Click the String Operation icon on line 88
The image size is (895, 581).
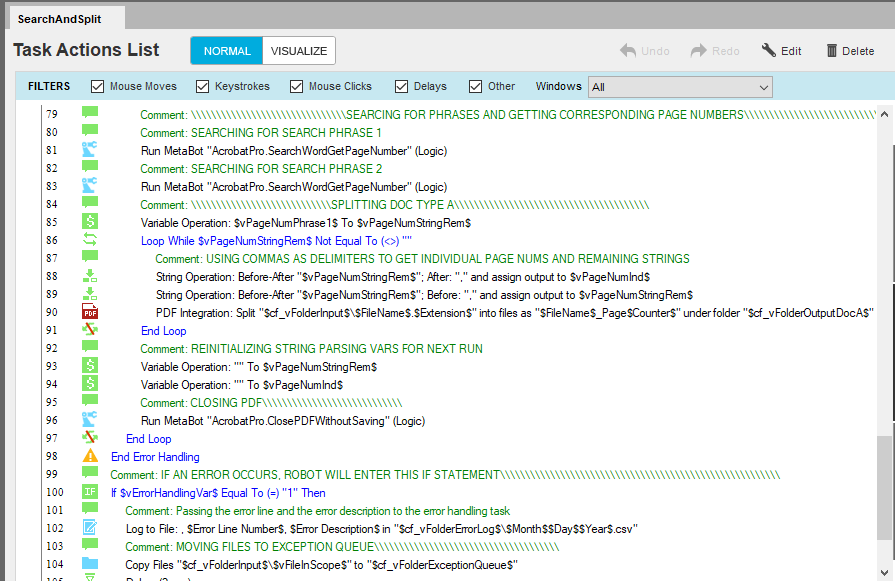(x=90, y=277)
